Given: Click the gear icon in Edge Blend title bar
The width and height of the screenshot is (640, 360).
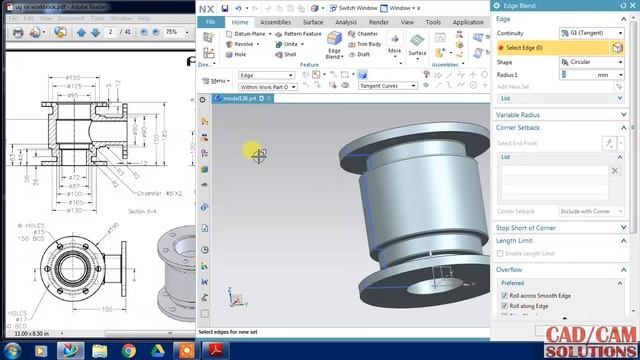Looking at the screenshot, I should (x=497, y=6).
